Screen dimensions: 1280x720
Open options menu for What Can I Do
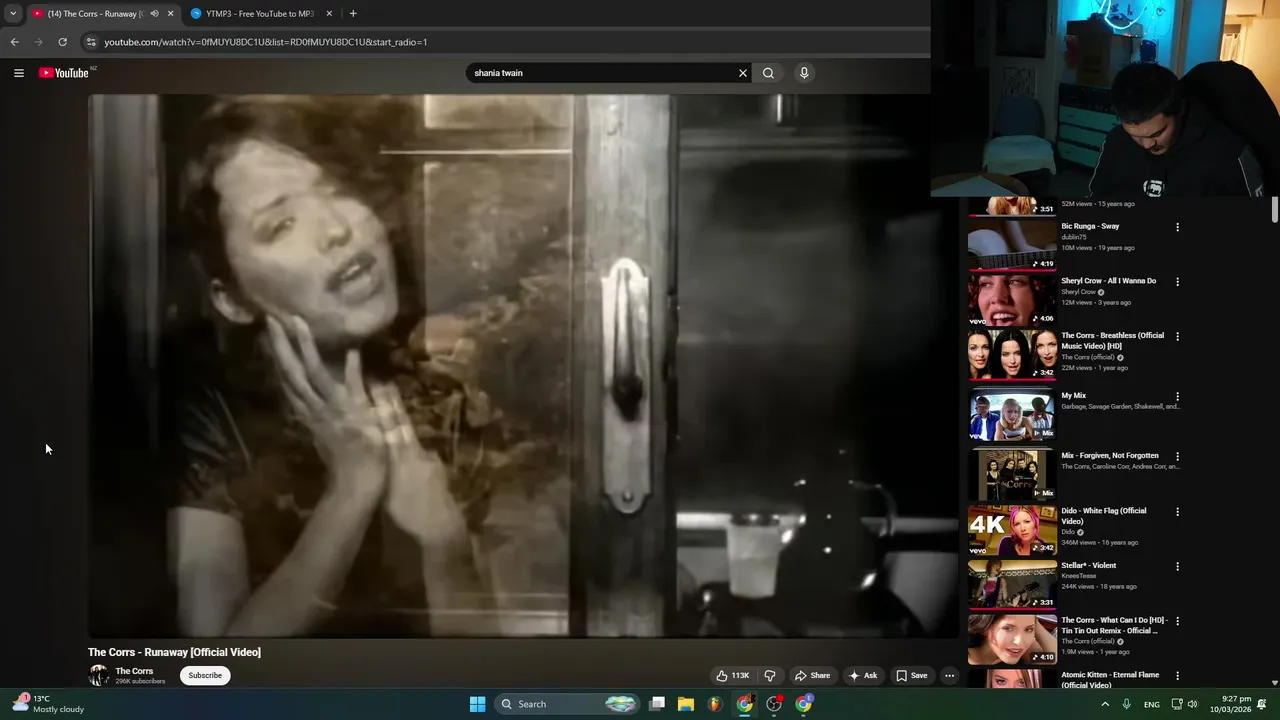point(1177,622)
